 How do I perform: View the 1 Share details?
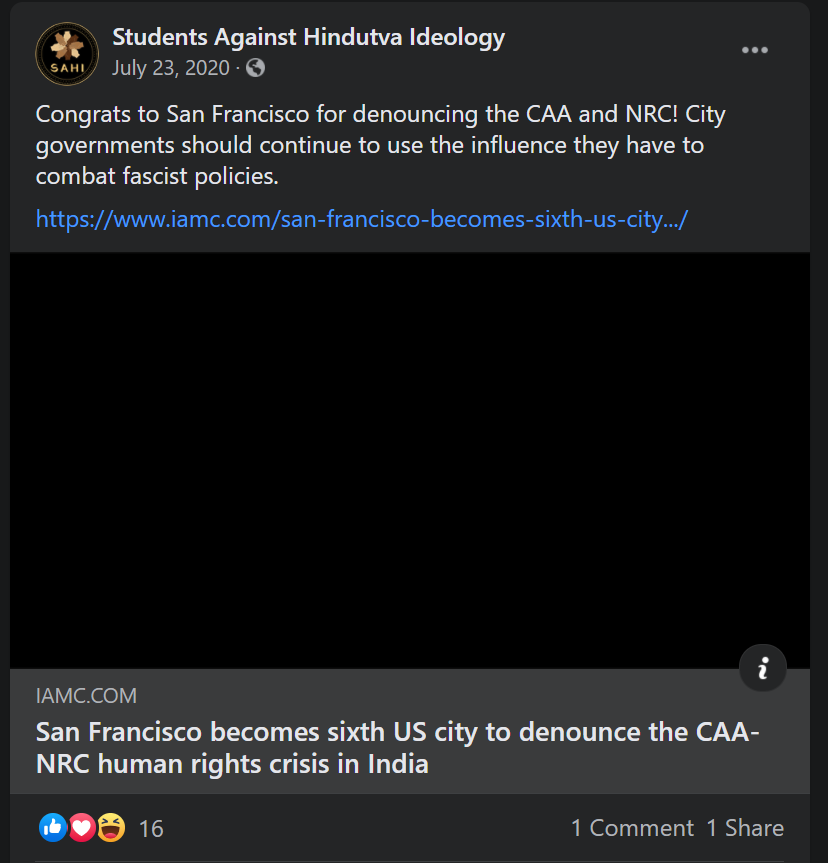click(745, 828)
